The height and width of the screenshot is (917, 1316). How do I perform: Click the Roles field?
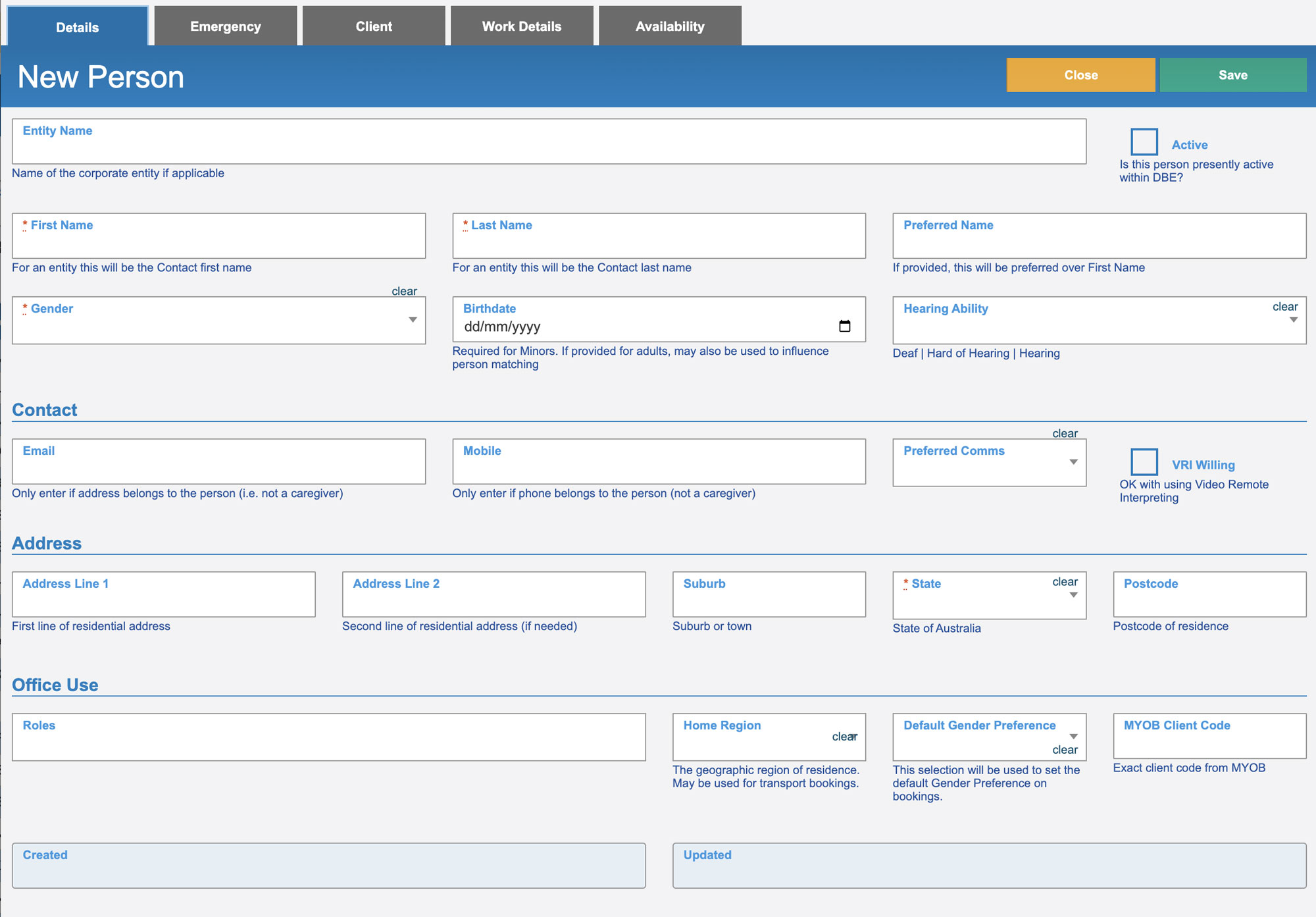click(328, 742)
